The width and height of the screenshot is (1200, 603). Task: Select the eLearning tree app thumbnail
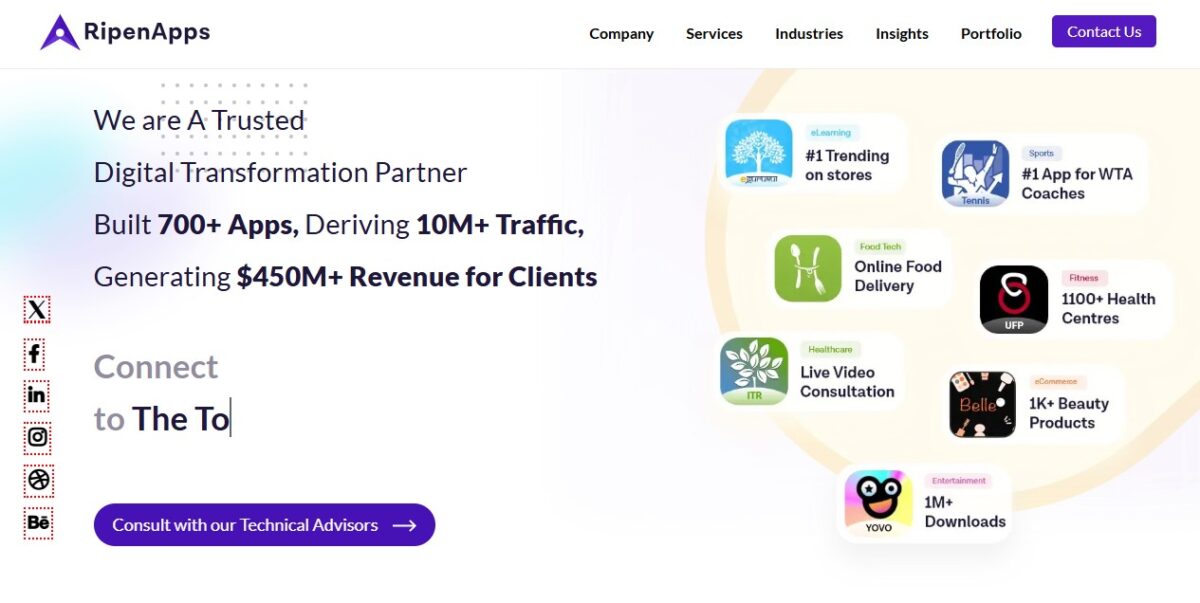tap(758, 153)
